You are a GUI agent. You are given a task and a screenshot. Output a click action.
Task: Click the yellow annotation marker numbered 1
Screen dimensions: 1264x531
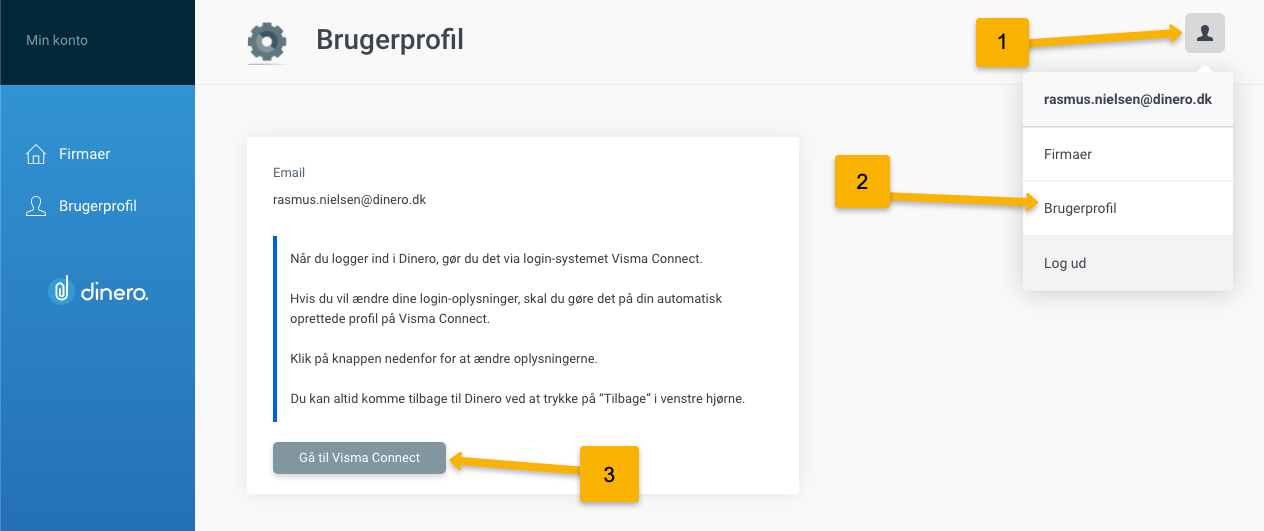tap(1003, 42)
